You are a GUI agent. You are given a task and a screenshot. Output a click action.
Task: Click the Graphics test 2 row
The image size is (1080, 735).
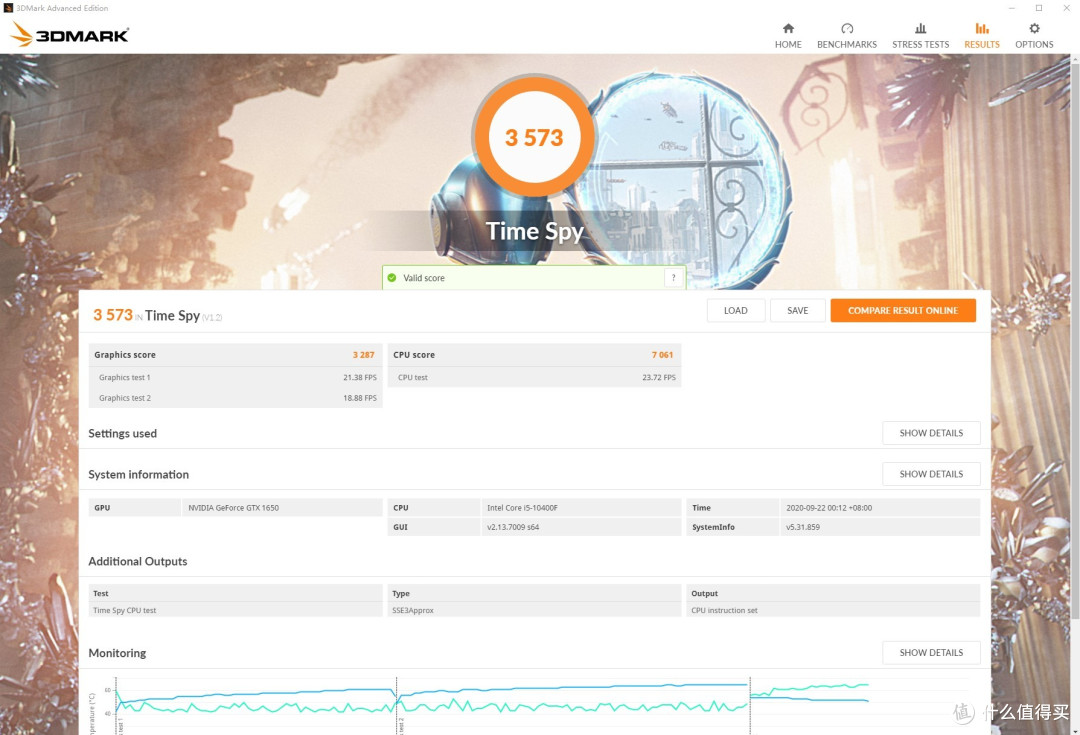pos(236,398)
